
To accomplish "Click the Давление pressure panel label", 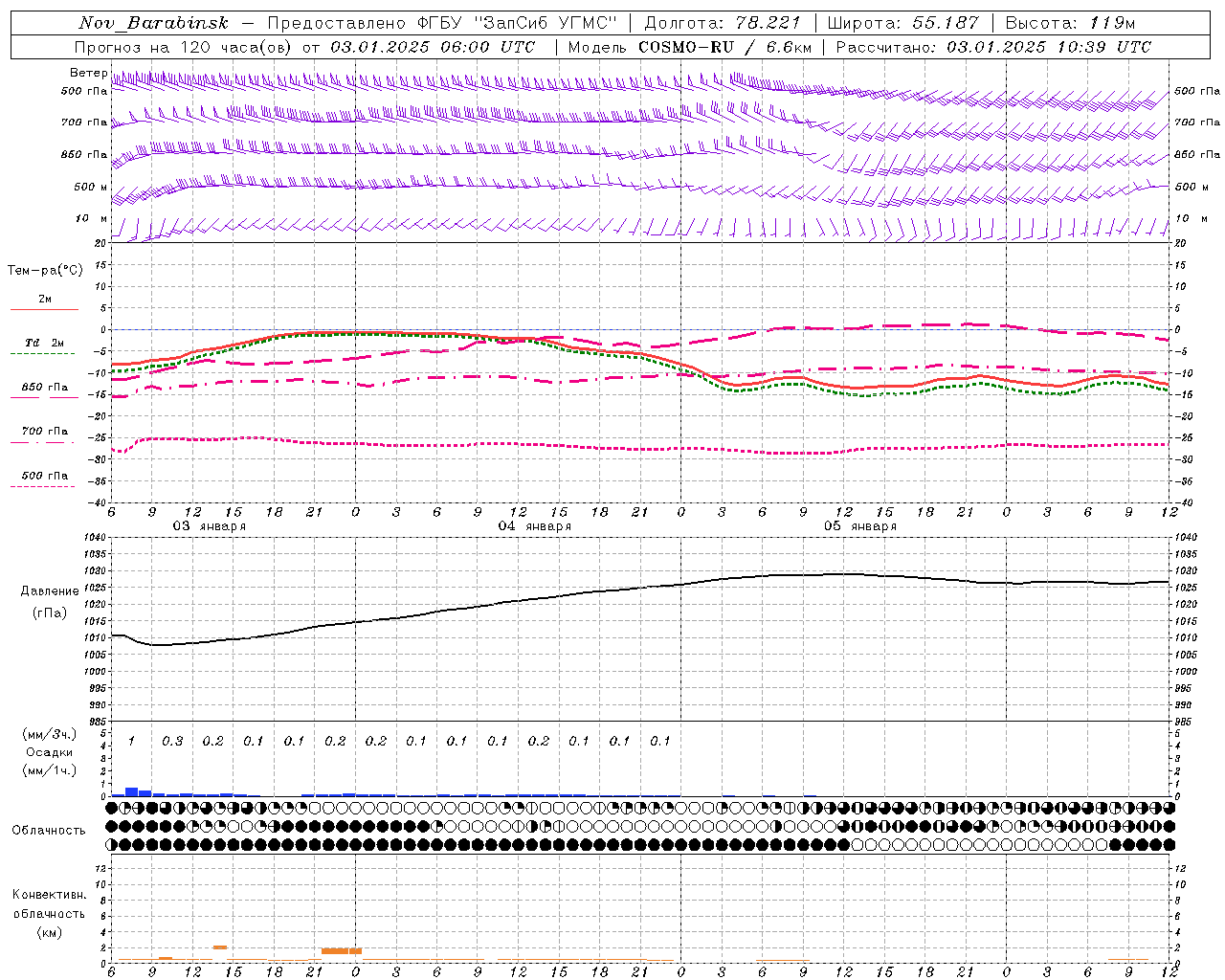I will click(x=50, y=590).
